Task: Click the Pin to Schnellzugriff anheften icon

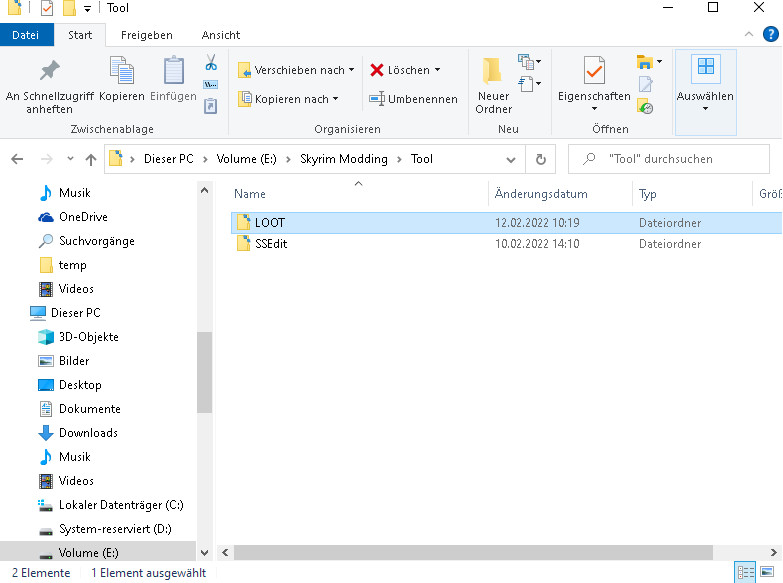Action: pos(48,71)
